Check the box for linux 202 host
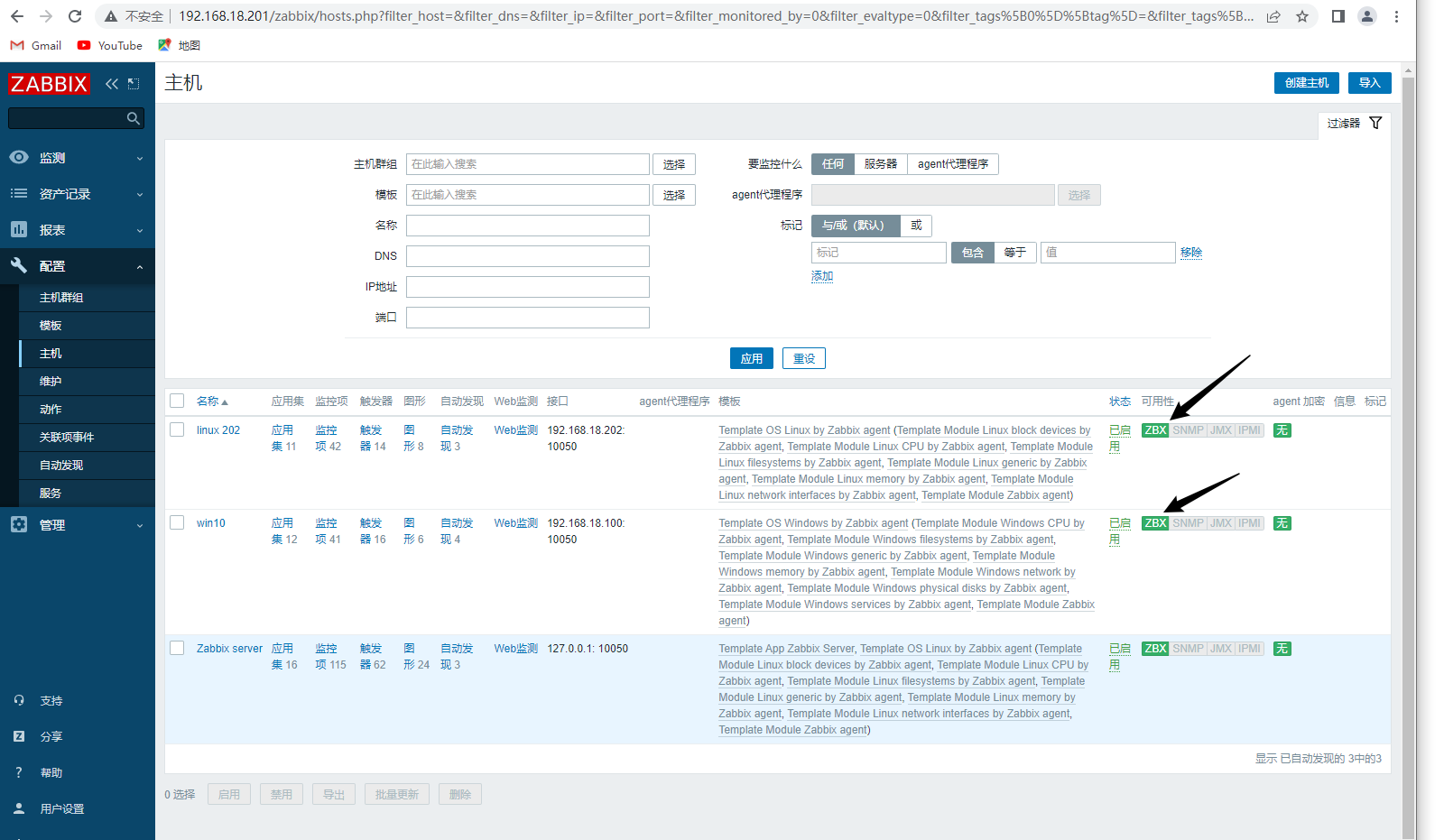This screenshot has width=1444, height=840. 177,429
